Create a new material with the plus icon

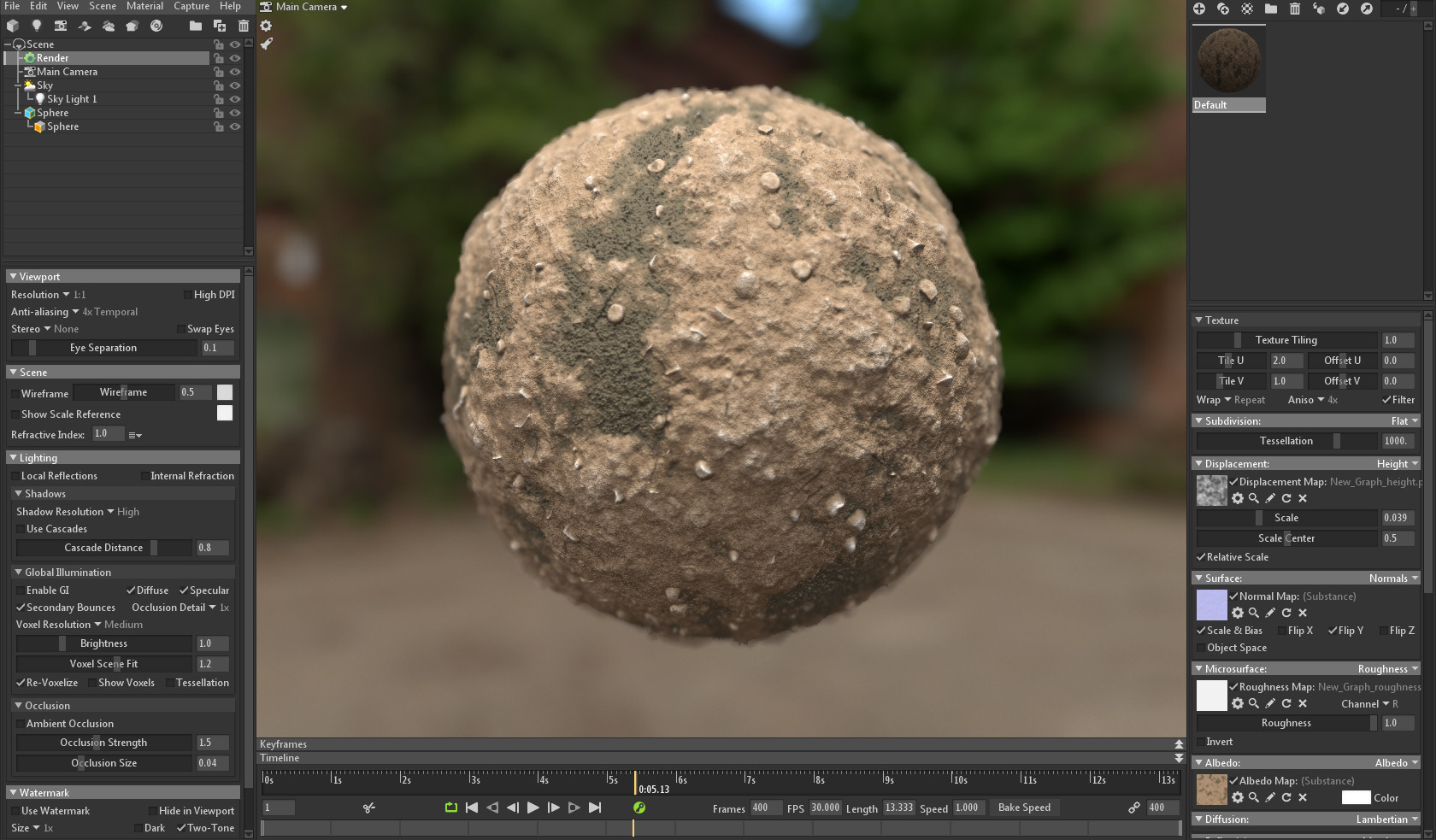[1199, 9]
